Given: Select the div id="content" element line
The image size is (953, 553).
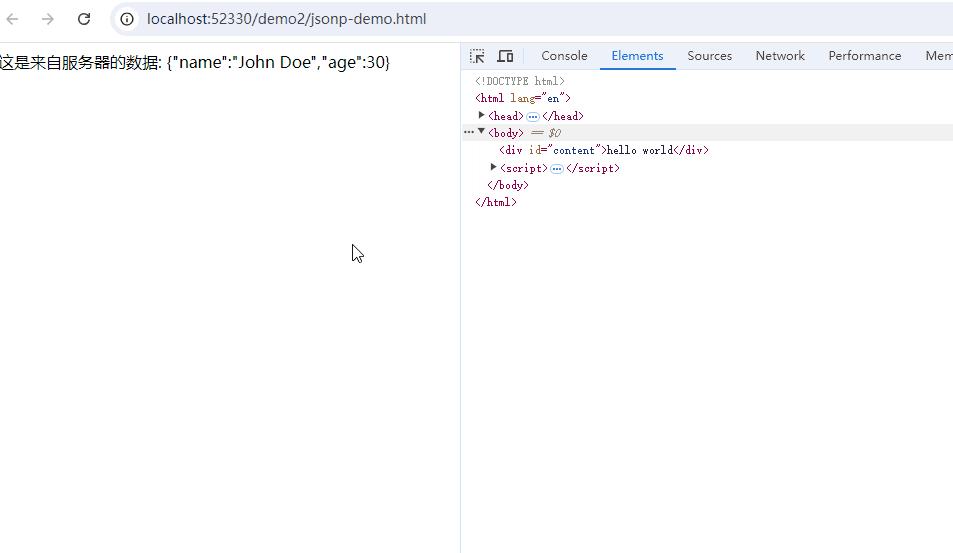Looking at the screenshot, I should pyautogui.click(x=603, y=150).
